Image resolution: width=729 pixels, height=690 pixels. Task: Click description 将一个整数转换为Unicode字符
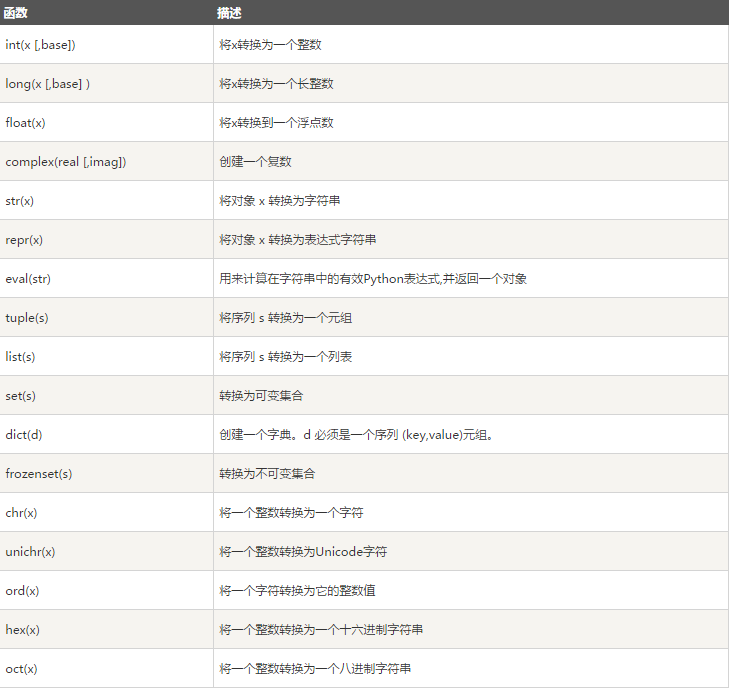tap(303, 552)
